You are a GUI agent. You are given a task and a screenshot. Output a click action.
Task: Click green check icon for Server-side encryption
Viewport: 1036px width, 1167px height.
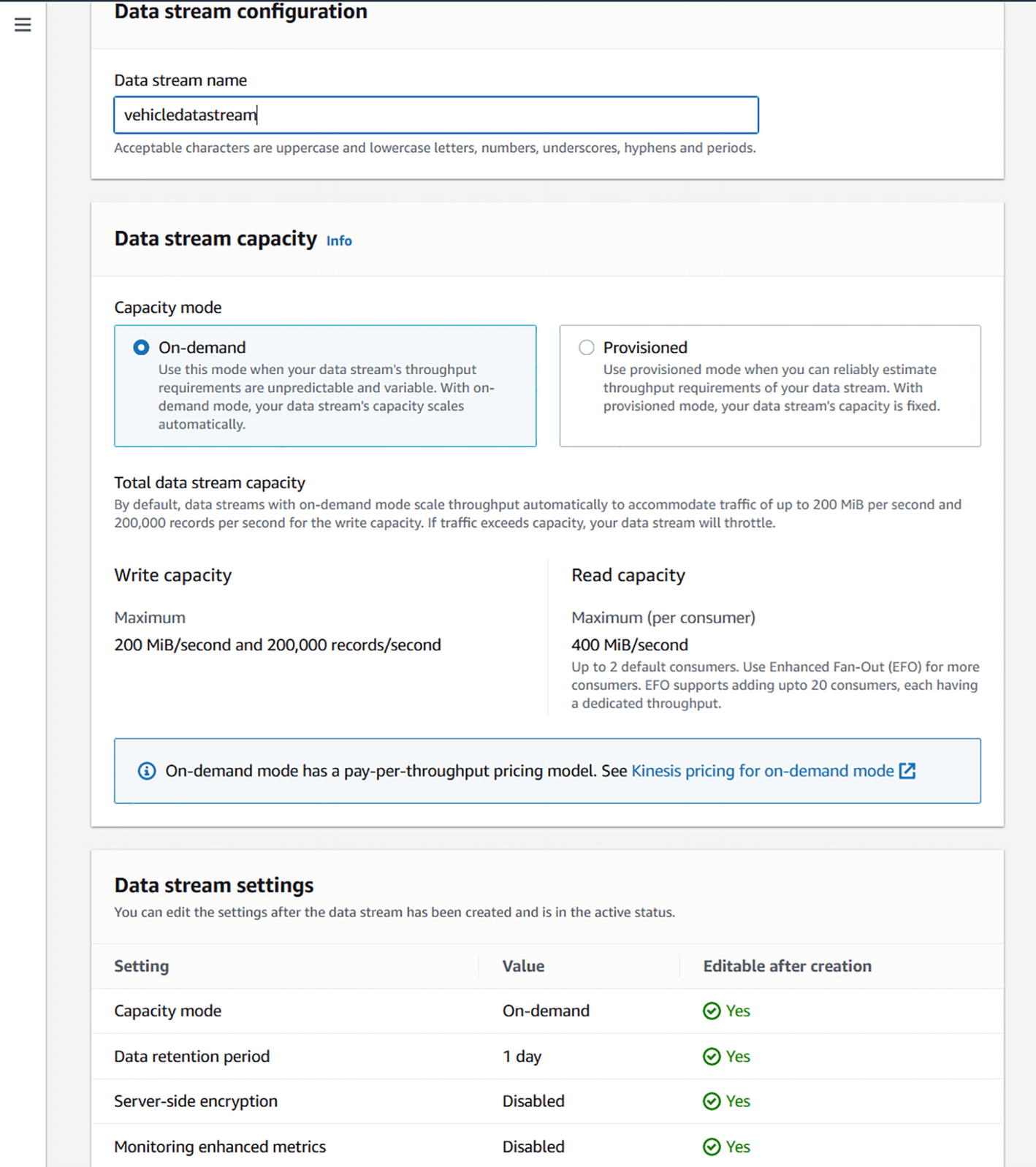coord(712,1101)
